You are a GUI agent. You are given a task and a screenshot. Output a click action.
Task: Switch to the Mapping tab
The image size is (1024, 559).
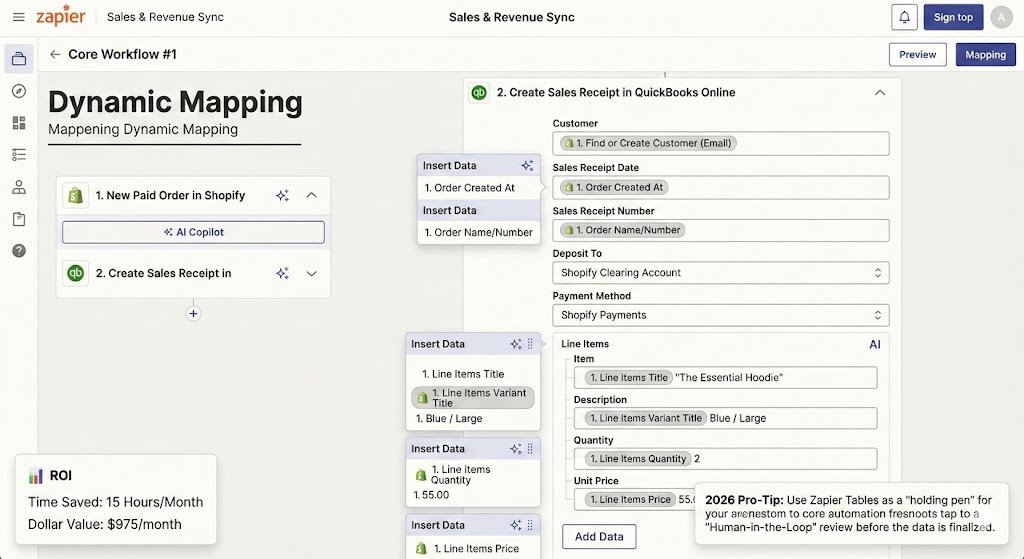tap(985, 55)
